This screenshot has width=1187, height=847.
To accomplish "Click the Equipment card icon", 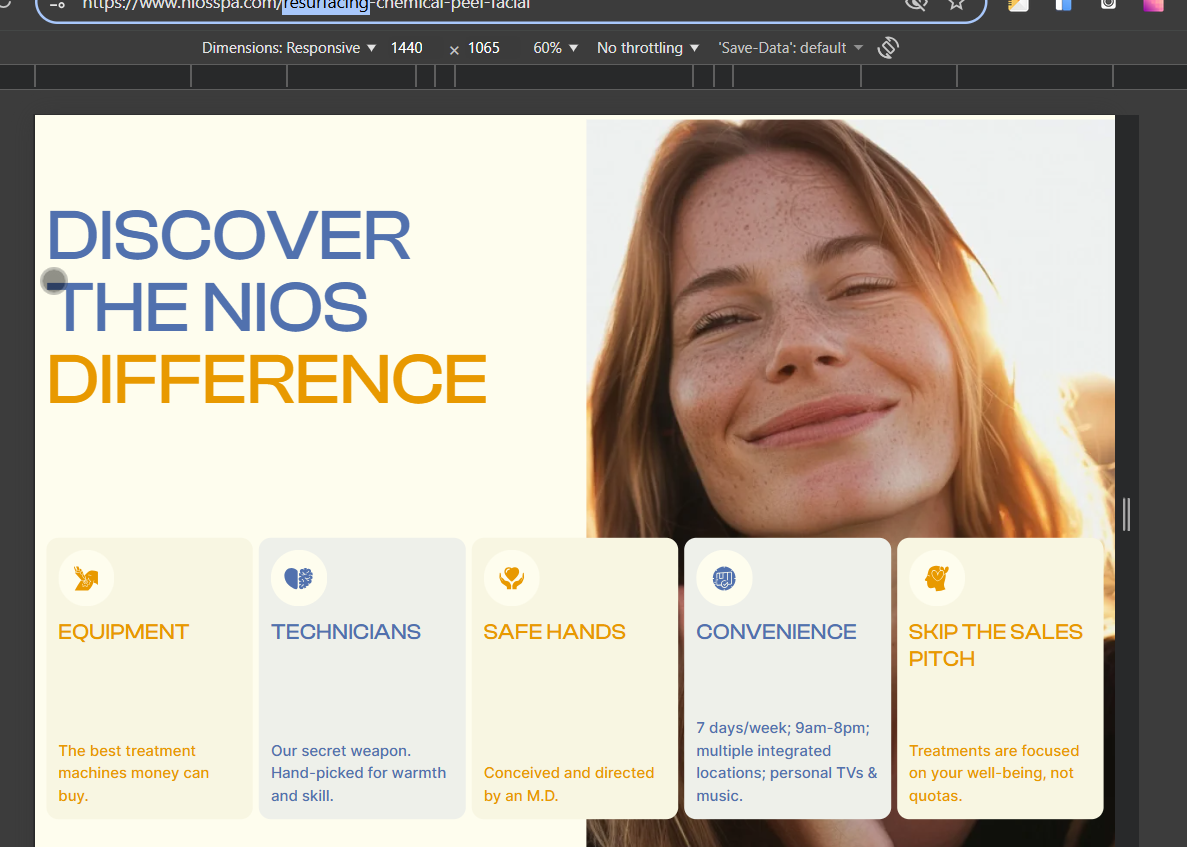I will click(86, 578).
